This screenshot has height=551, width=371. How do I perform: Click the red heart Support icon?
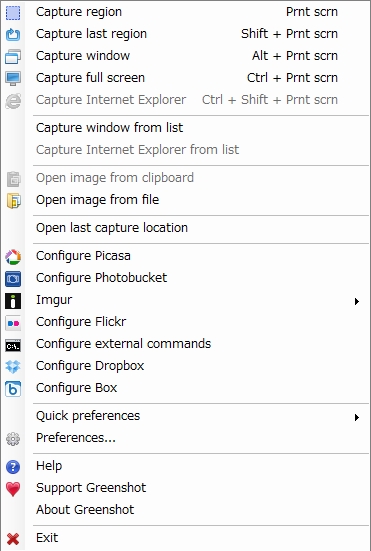(13, 489)
